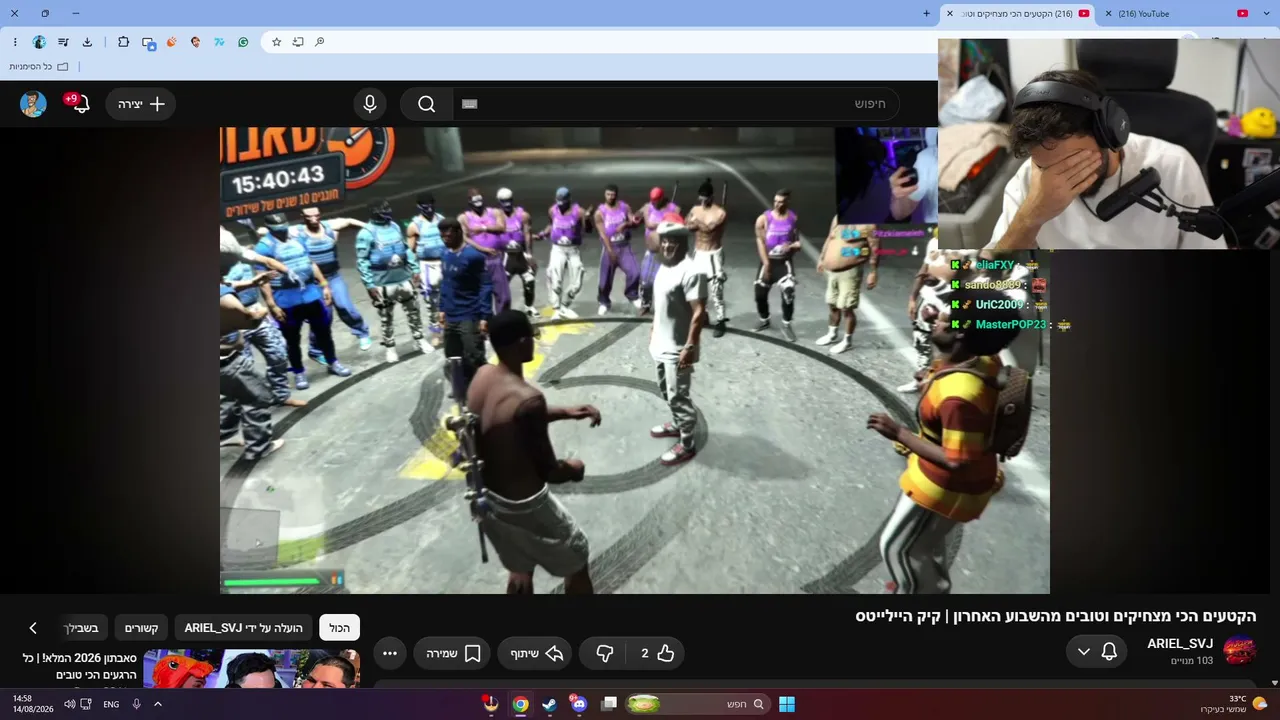Click the video player to pause
This screenshot has height=720, width=1280.
(635, 360)
